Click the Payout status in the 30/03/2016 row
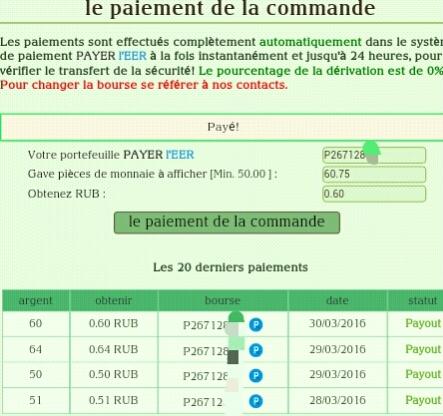The width and height of the screenshot is (443, 416). point(423,323)
